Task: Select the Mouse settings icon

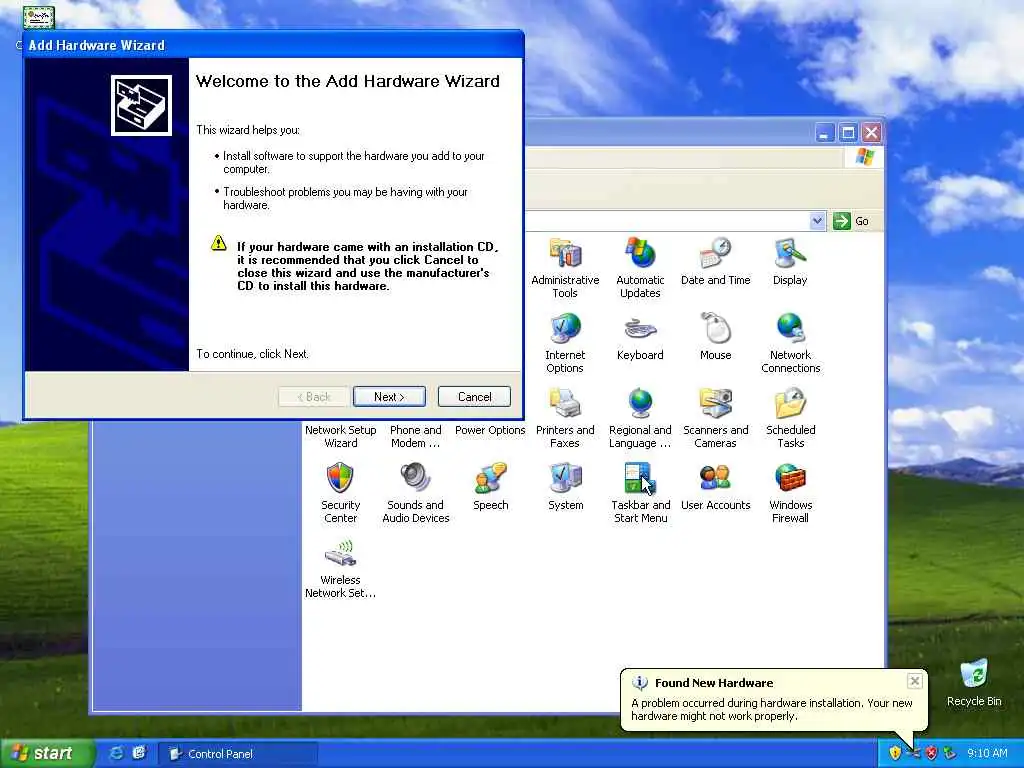Action: point(715,328)
